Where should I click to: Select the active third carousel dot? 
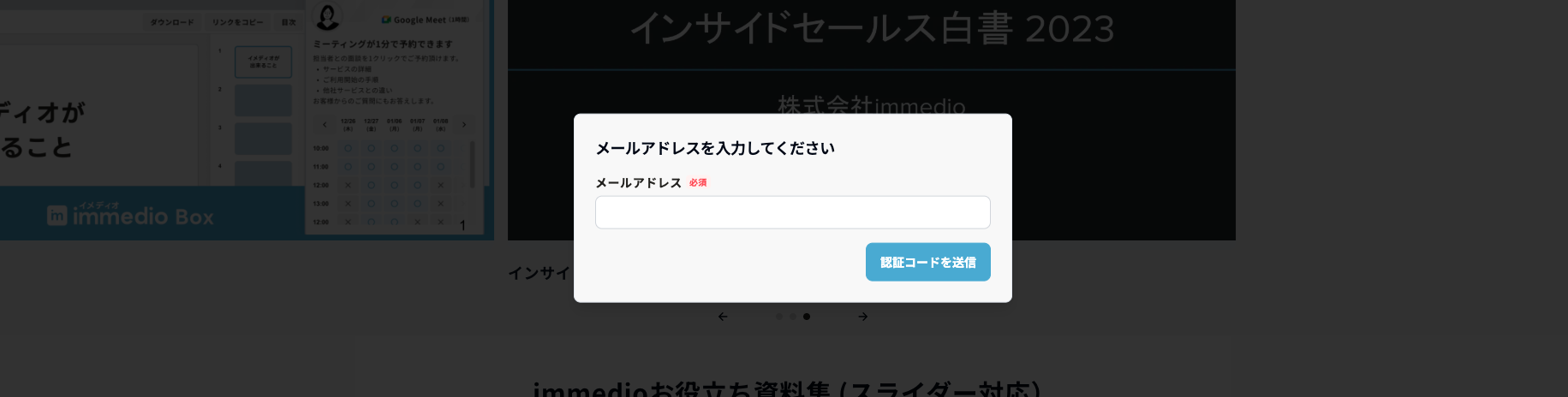click(807, 317)
